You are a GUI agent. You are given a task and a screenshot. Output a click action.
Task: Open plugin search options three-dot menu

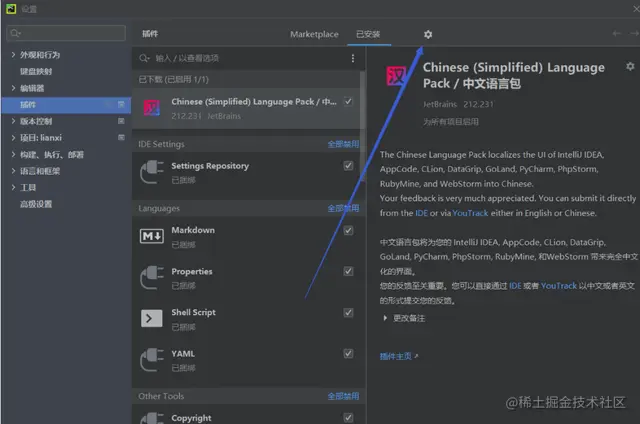[353, 58]
